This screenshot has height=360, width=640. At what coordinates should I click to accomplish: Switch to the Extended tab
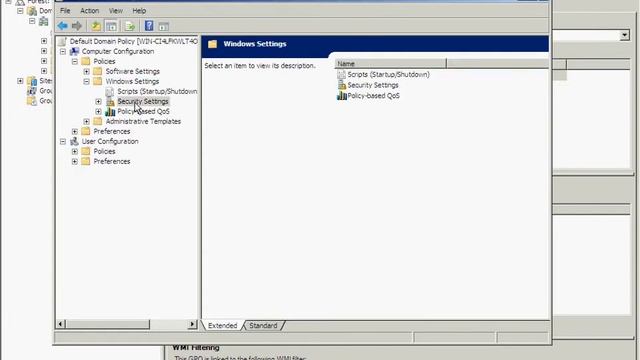pos(222,326)
